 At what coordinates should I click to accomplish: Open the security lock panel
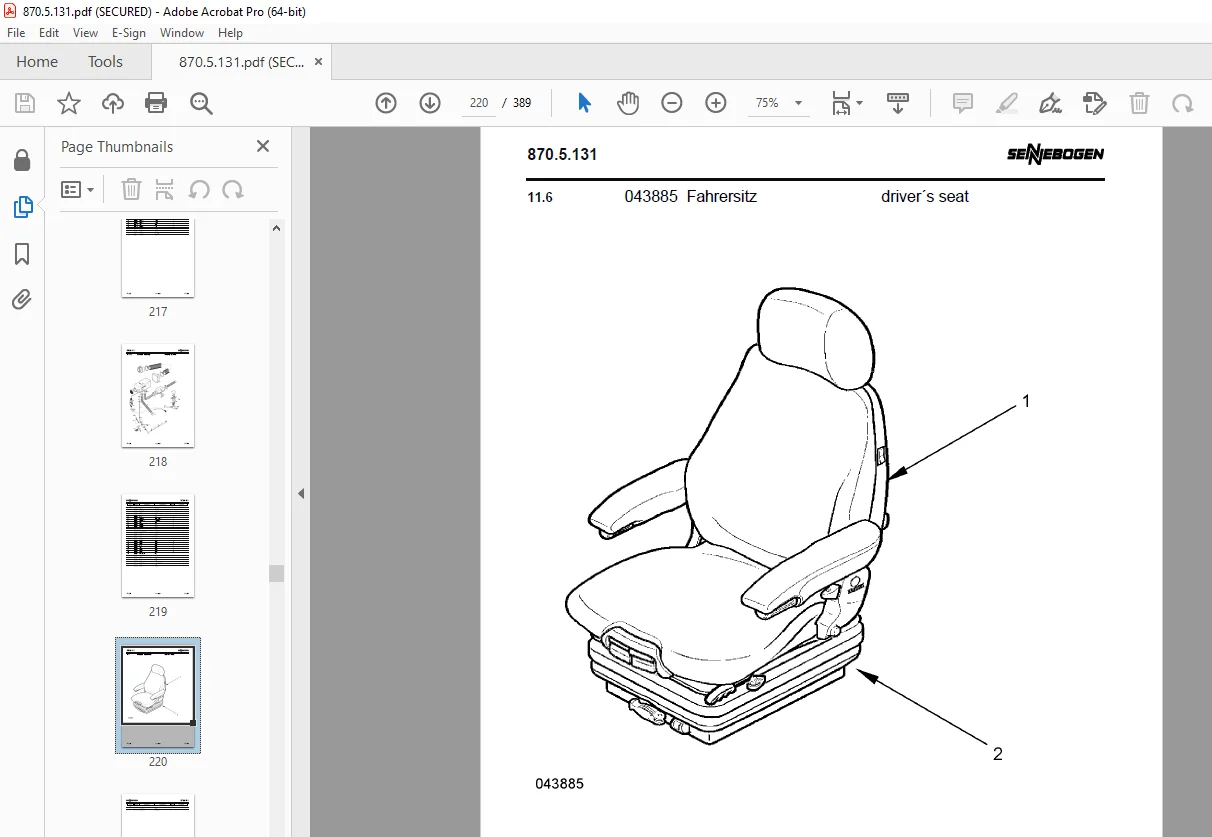(22, 161)
